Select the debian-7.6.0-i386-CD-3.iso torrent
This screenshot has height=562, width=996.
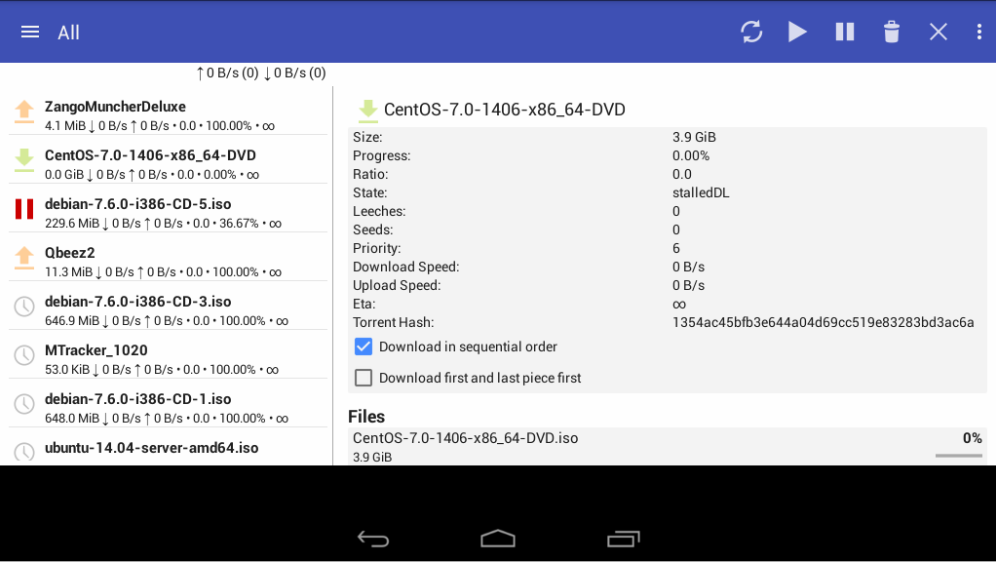168,310
